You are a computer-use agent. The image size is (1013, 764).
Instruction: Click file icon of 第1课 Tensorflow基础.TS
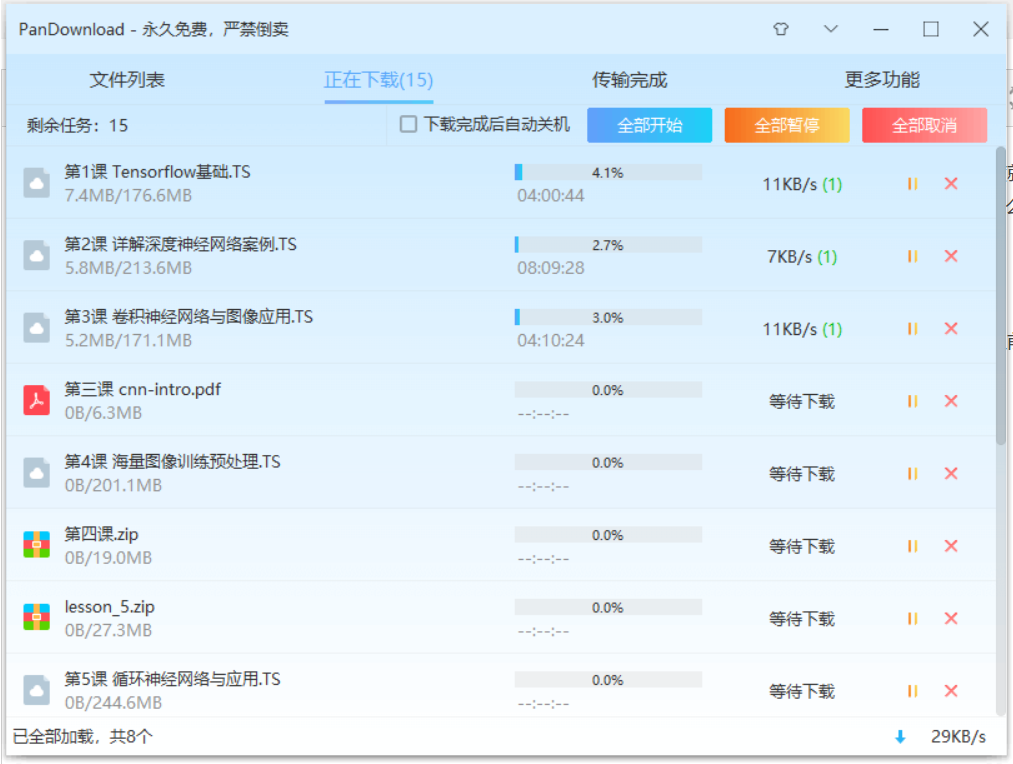pos(37,183)
